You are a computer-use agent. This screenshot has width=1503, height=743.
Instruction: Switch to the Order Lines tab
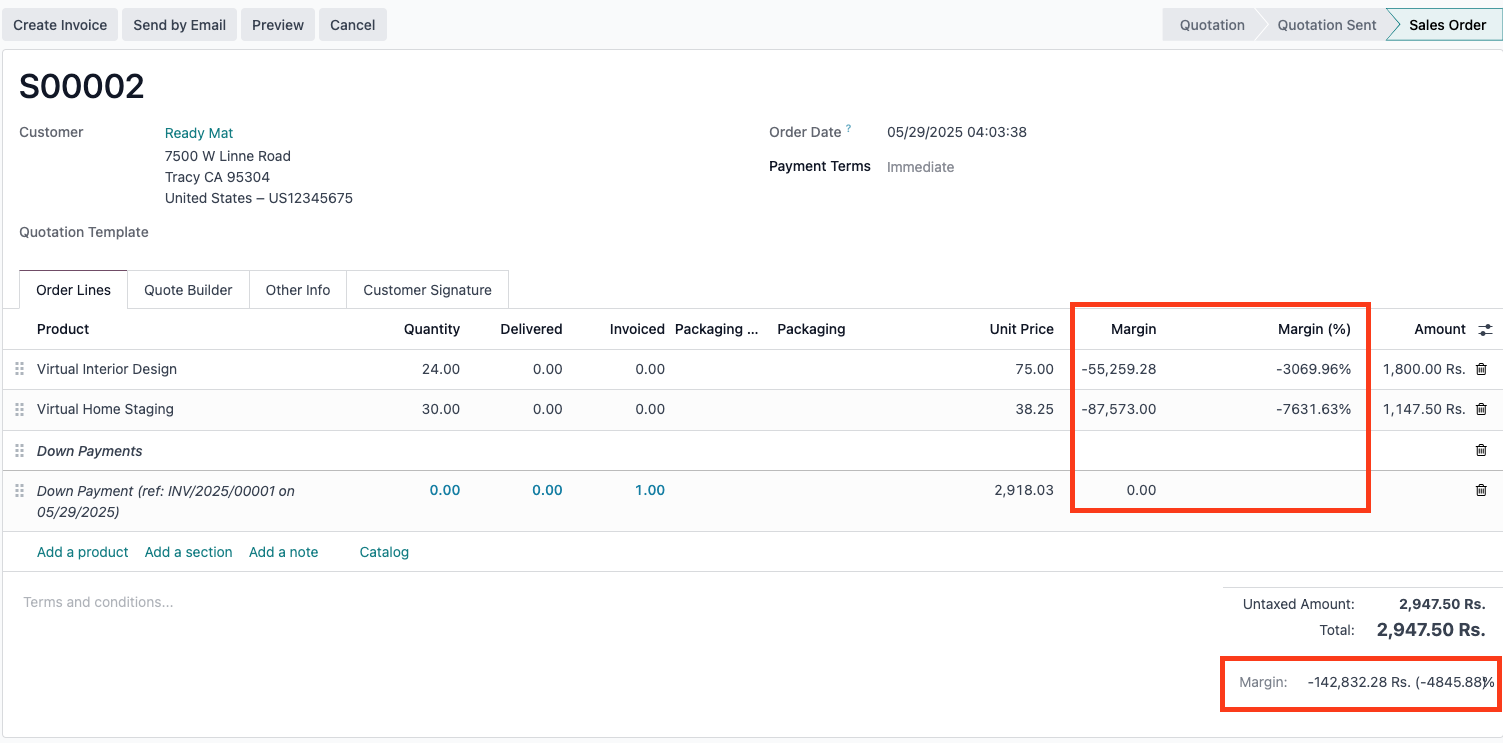click(74, 290)
